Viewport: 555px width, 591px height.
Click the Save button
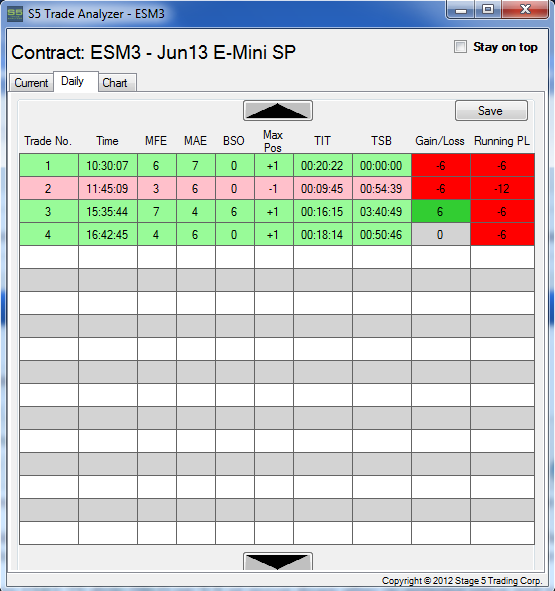pyautogui.click(x=491, y=111)
